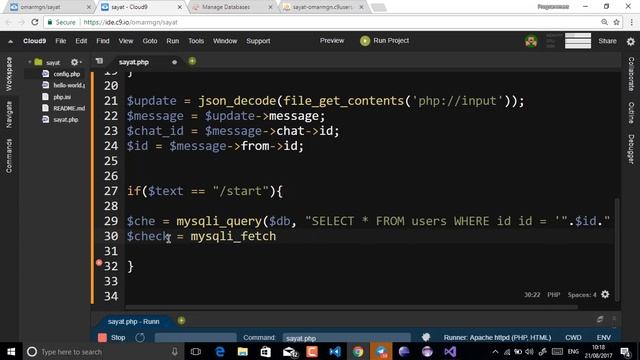The image size is (640, 360).
Task: Open the Outline side panel
Action: (x=631, y=112)
